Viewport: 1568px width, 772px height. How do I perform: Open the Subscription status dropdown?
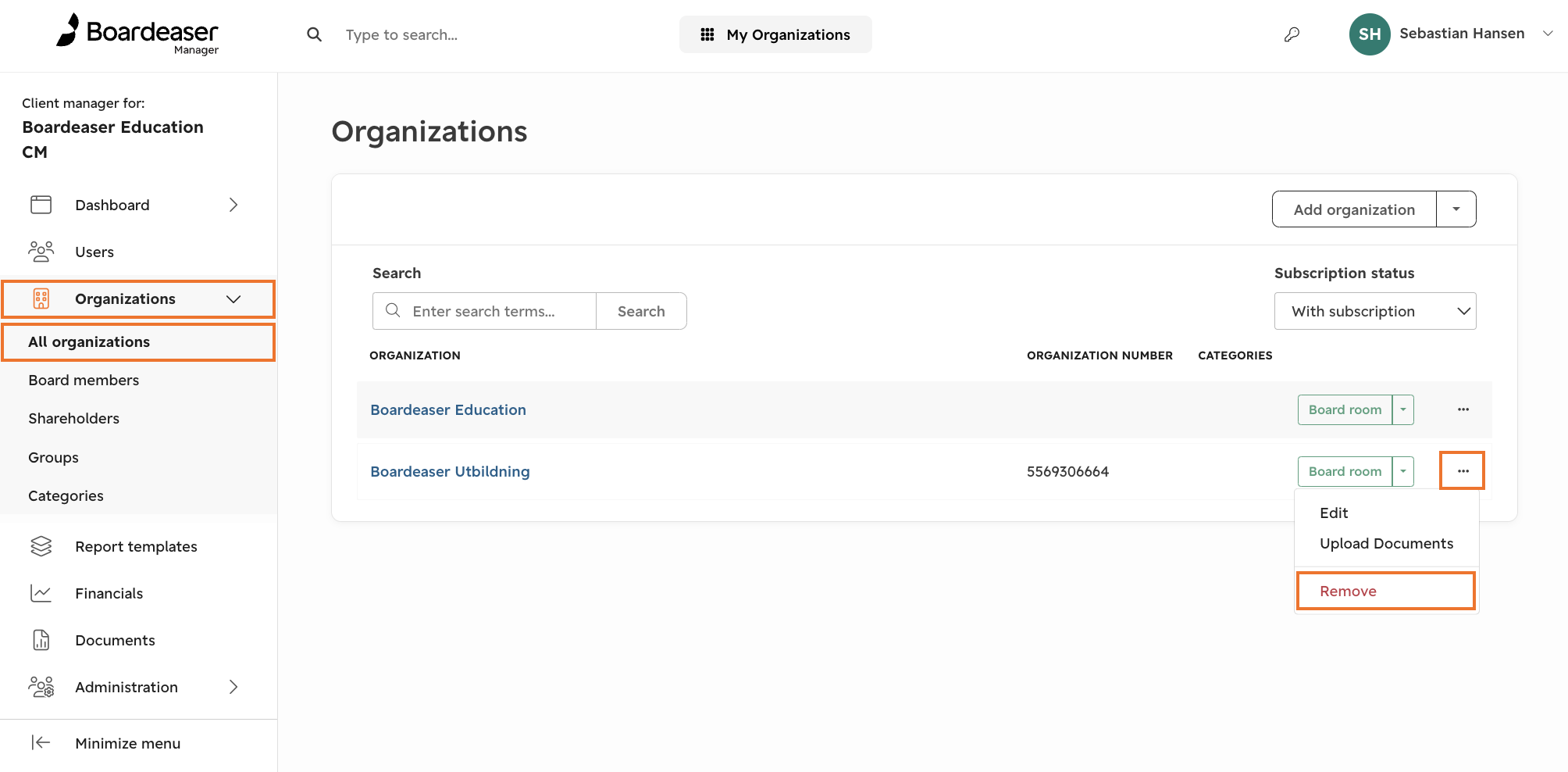coord(1375,311)
